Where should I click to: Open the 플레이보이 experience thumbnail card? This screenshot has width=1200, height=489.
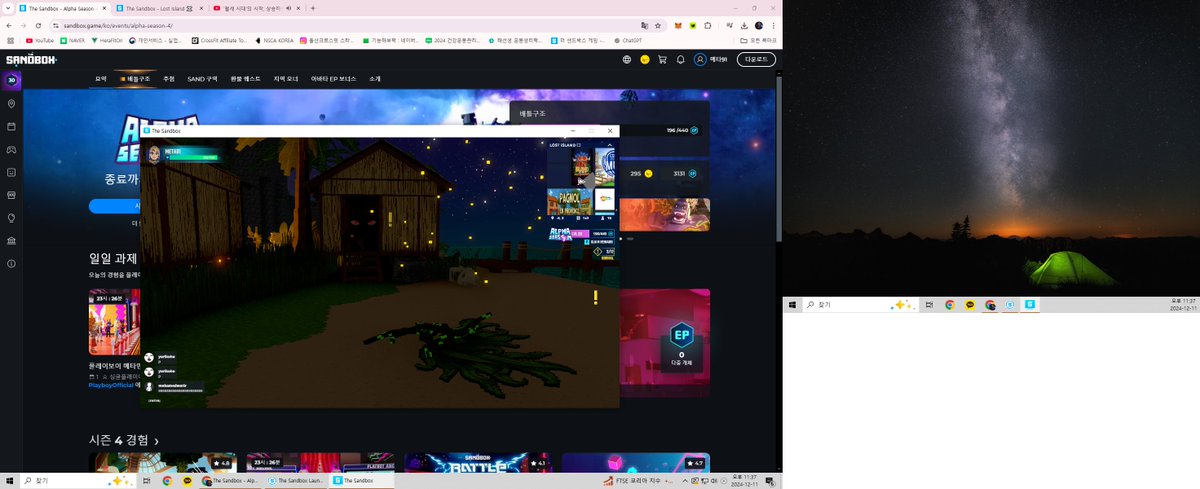click(114, 322)
